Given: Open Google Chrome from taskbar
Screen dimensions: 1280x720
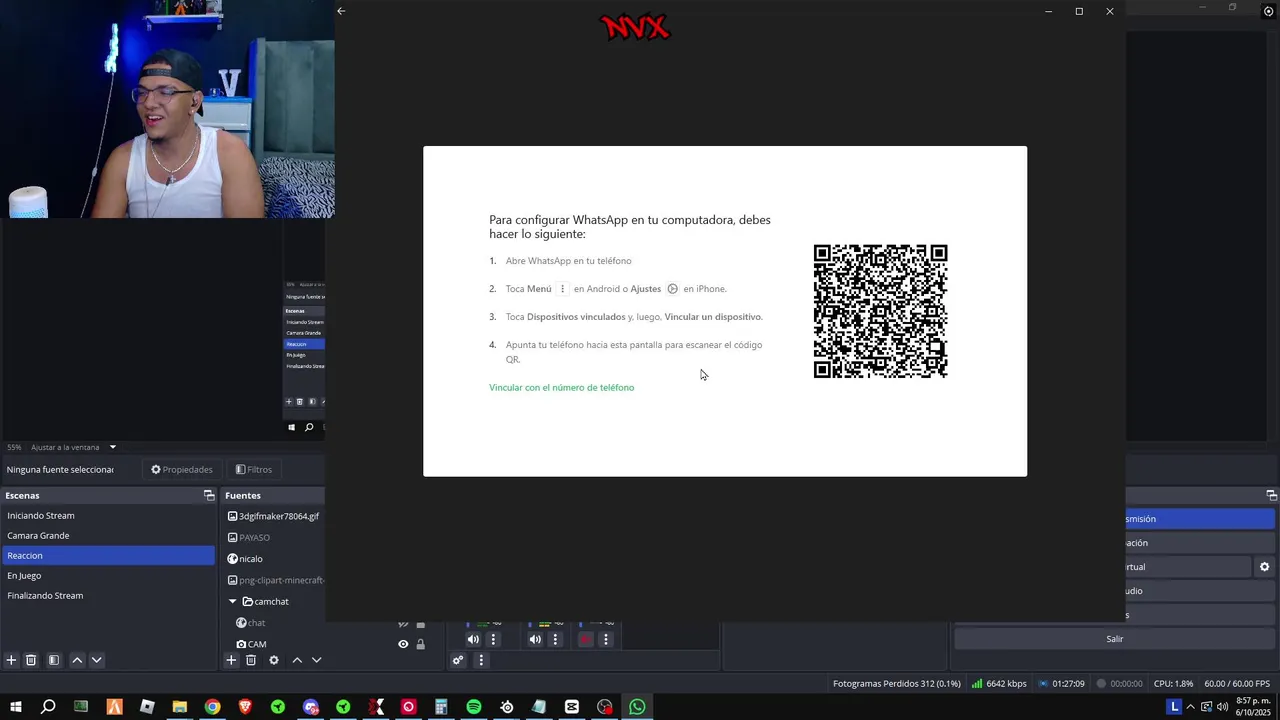Looking at the screenshot, I should 212,707.
